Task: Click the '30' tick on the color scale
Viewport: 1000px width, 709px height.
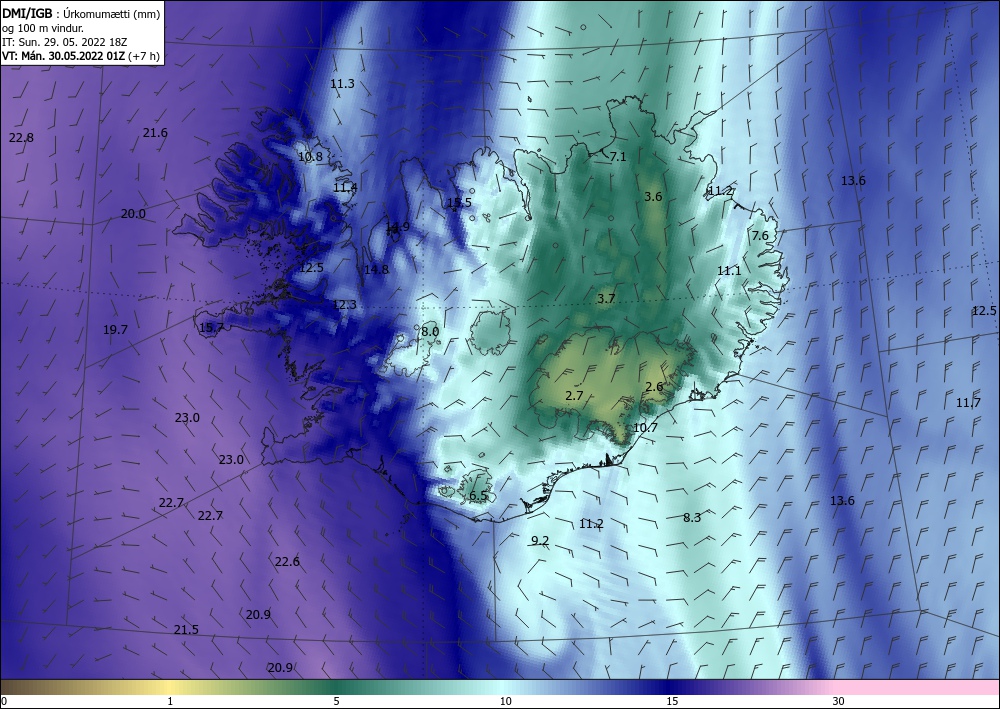Action: click(838, 701)
